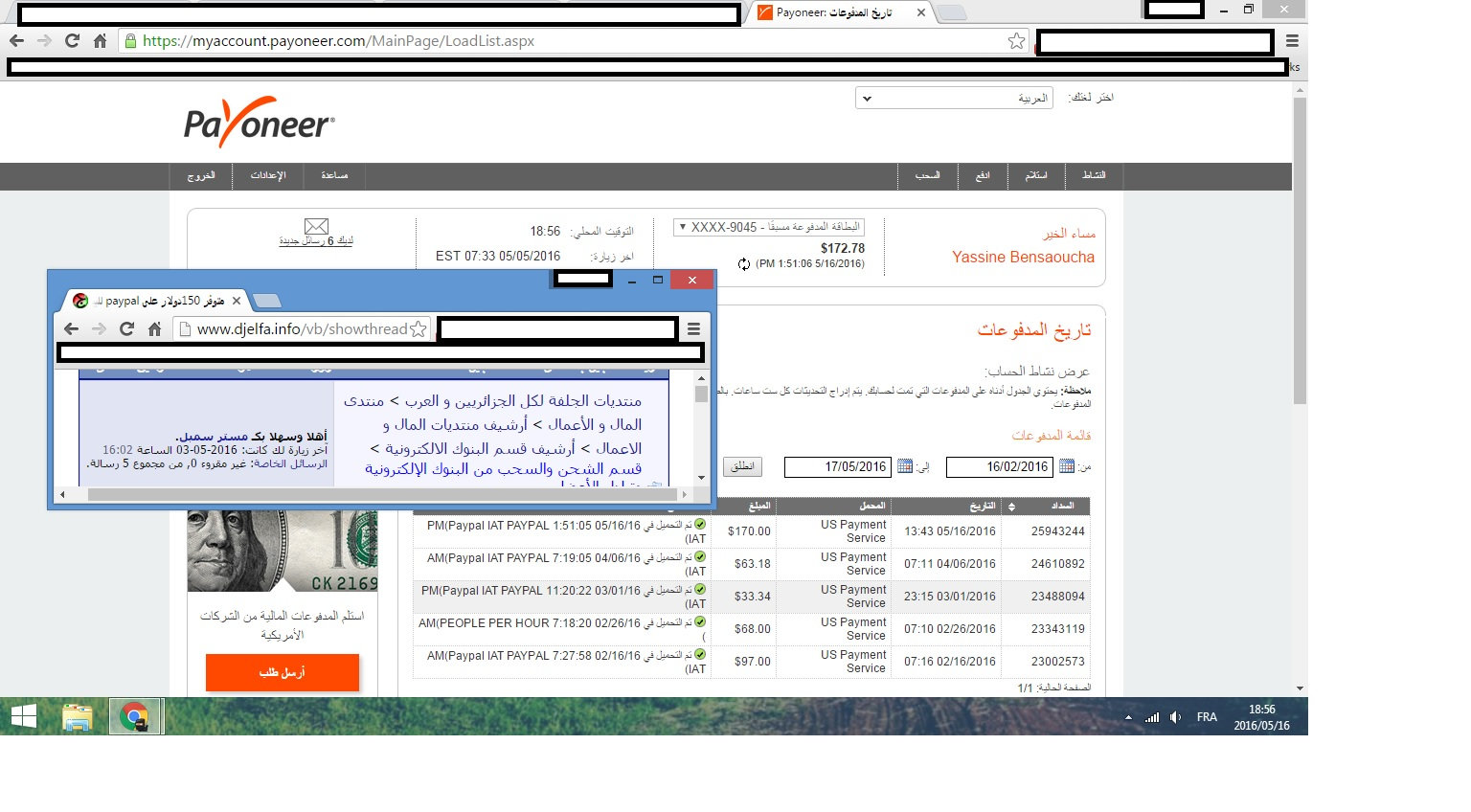Reload the Payoneer page

(x=72, y=41)
